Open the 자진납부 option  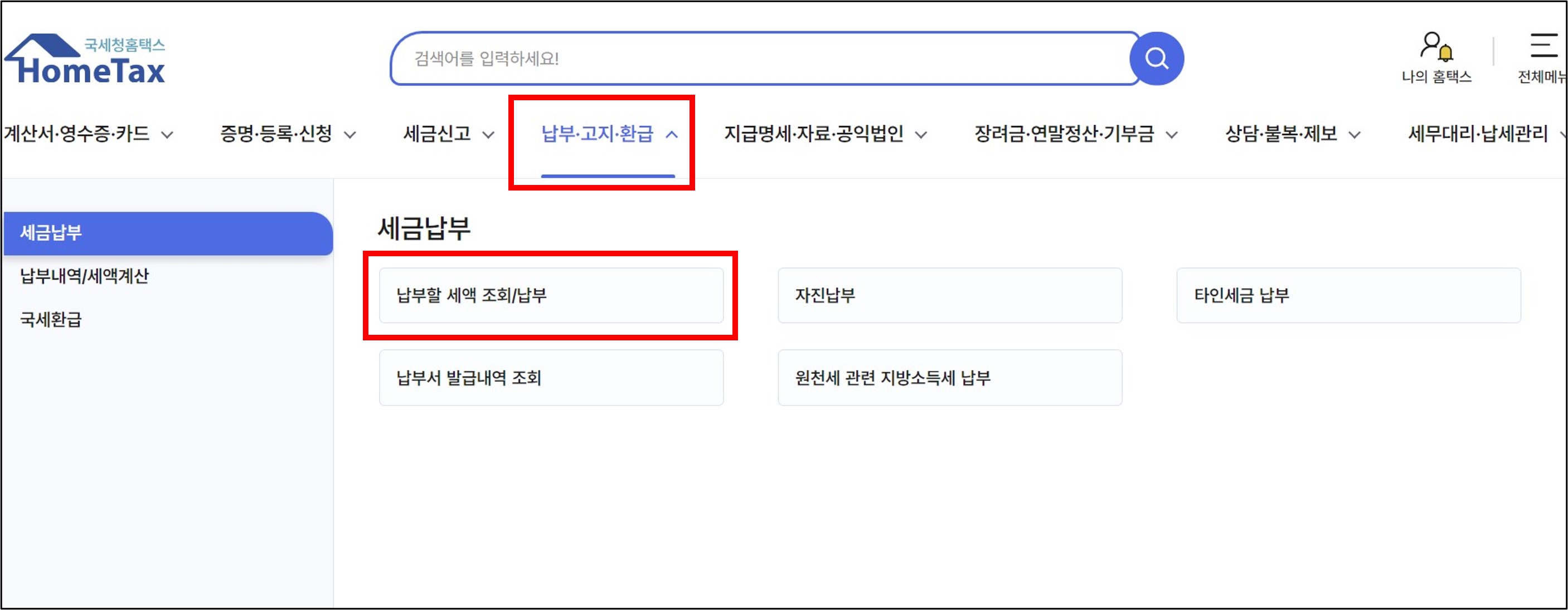pyautogui.click(x=950, y=296)
